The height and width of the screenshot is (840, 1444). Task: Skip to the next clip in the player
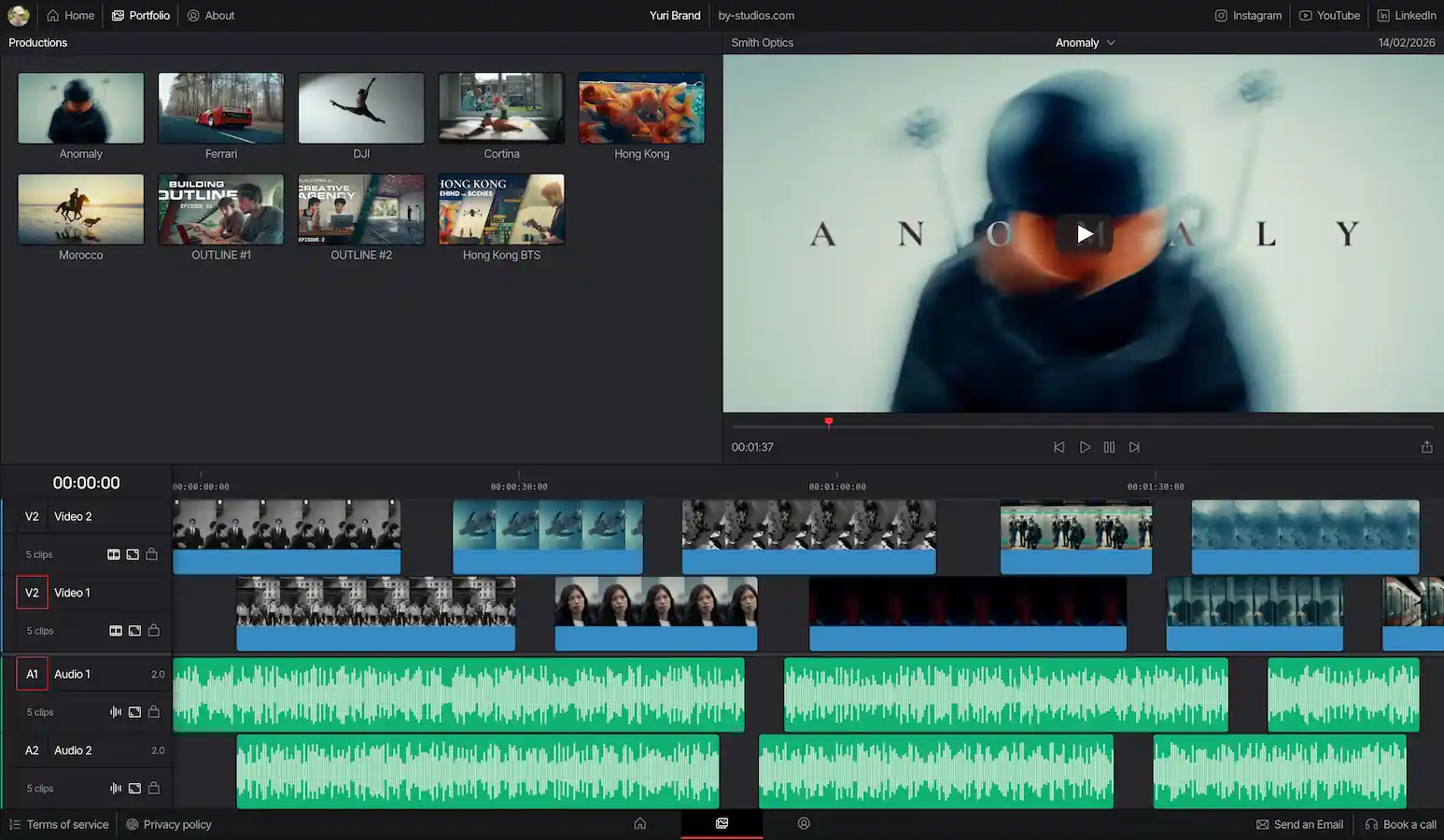click(1134, 447)
